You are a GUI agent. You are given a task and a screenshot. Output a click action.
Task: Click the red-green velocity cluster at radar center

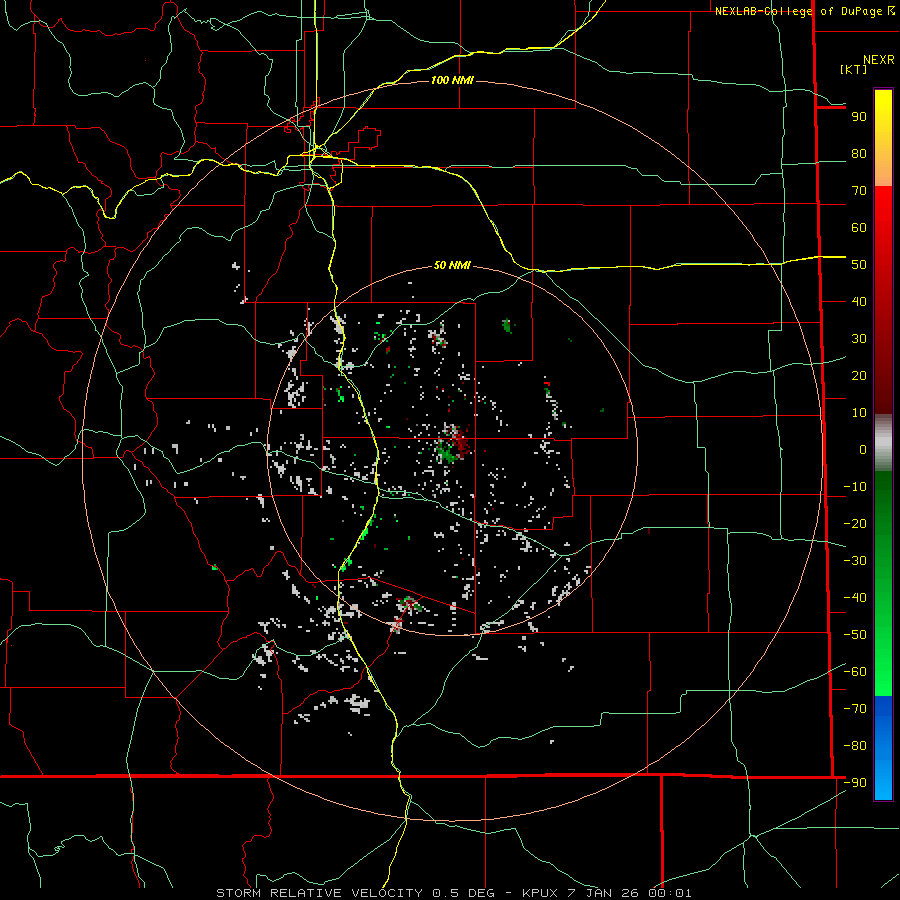coord(453,444)
